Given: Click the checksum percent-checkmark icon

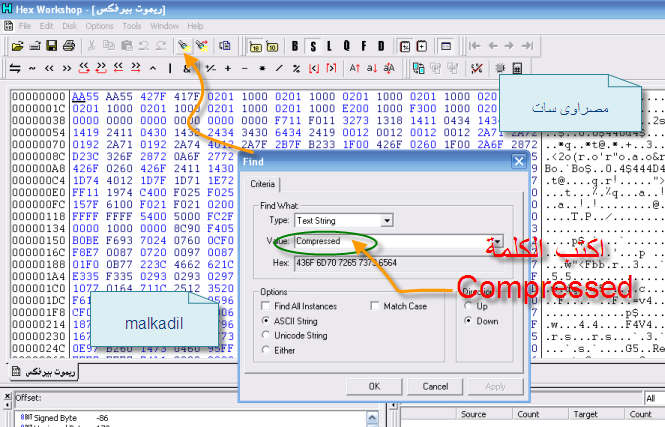Looking at the screenshot, I should 477,68.
